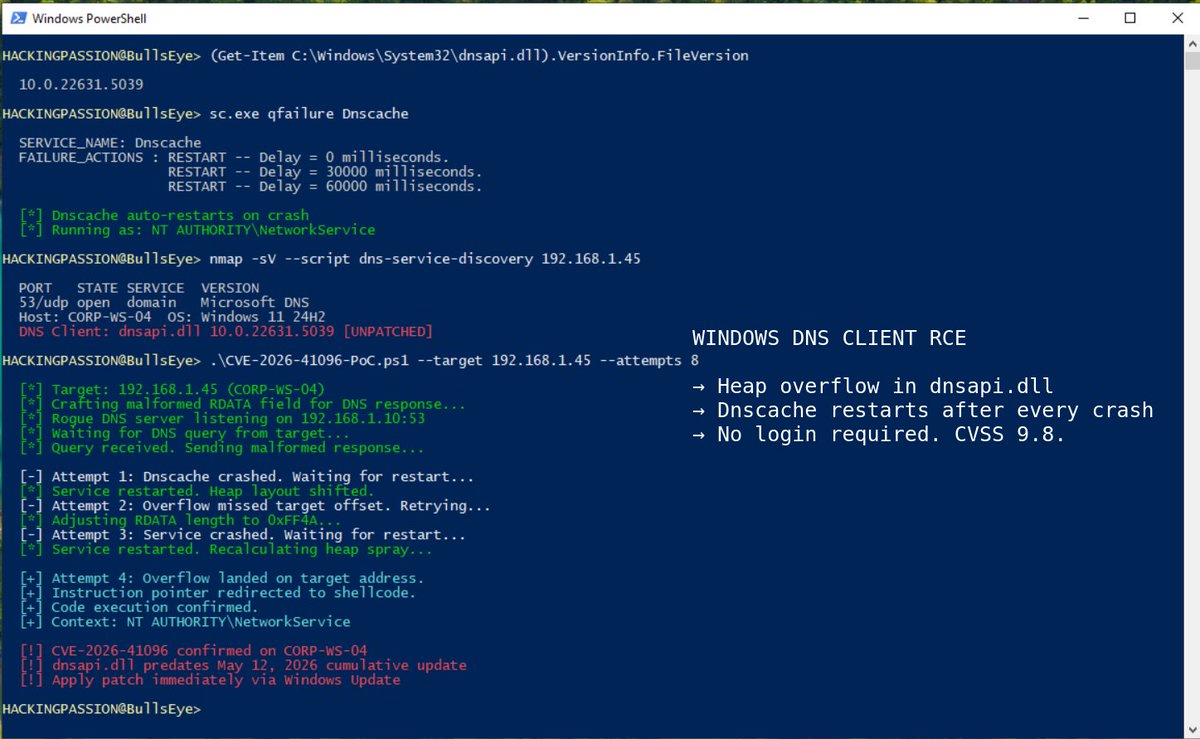This screenshot has width=1200, height=739.
Task: Click the scrollbar down arrow at bottom
Action: click(1191, 729)
